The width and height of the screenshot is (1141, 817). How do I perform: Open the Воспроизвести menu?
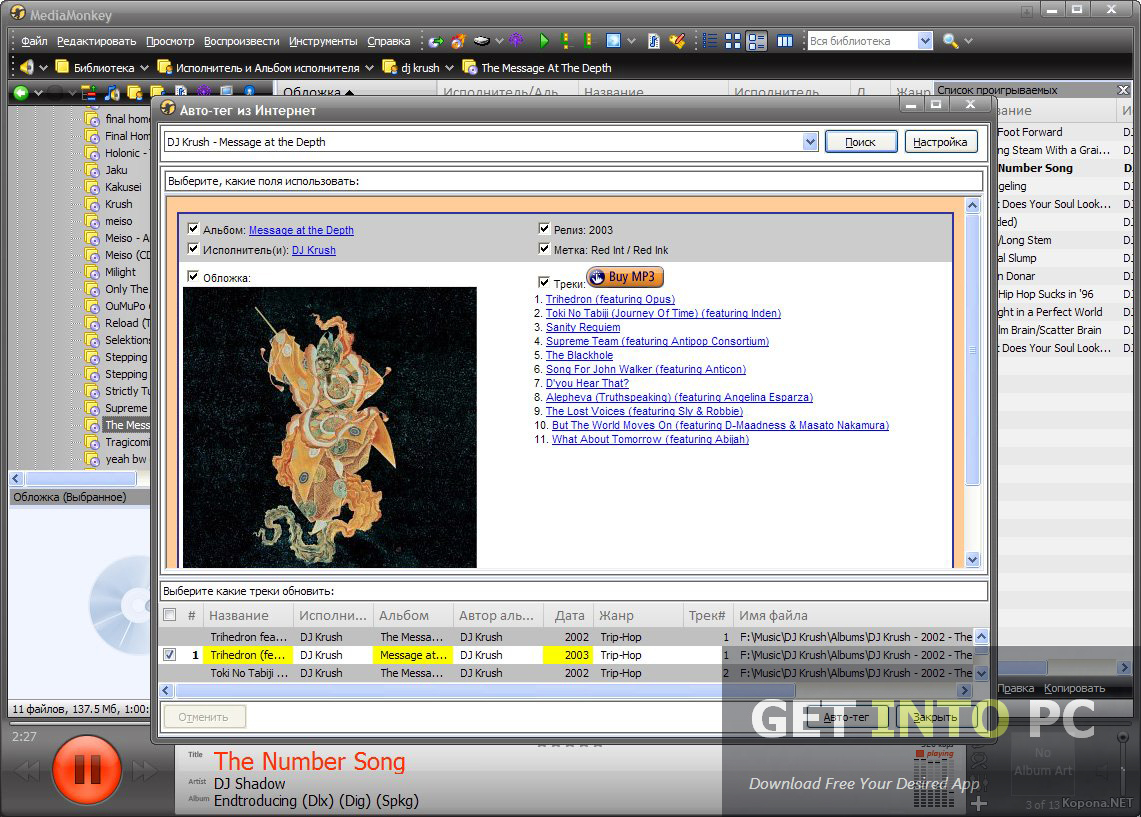(x=242, y=41)
